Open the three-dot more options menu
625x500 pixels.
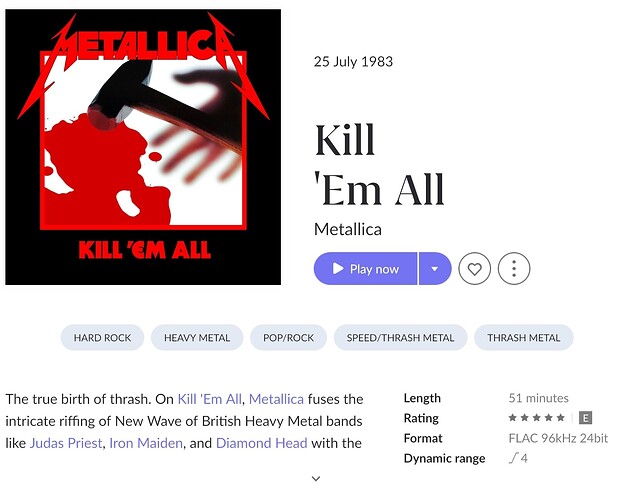coord(514,269)
